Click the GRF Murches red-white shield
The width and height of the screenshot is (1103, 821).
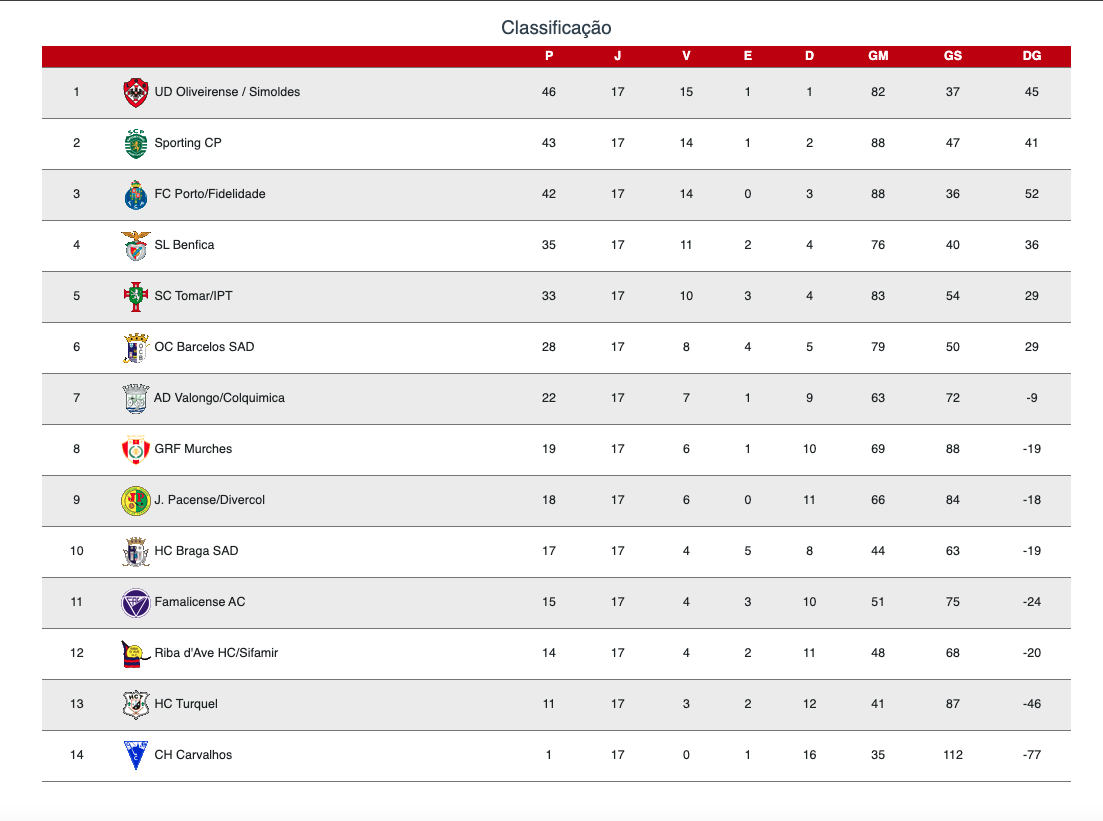[136, 450]
